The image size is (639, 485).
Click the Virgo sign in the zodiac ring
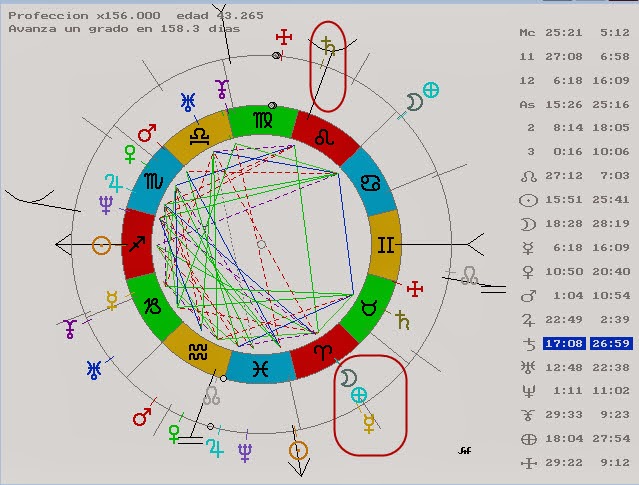point(260,121)
